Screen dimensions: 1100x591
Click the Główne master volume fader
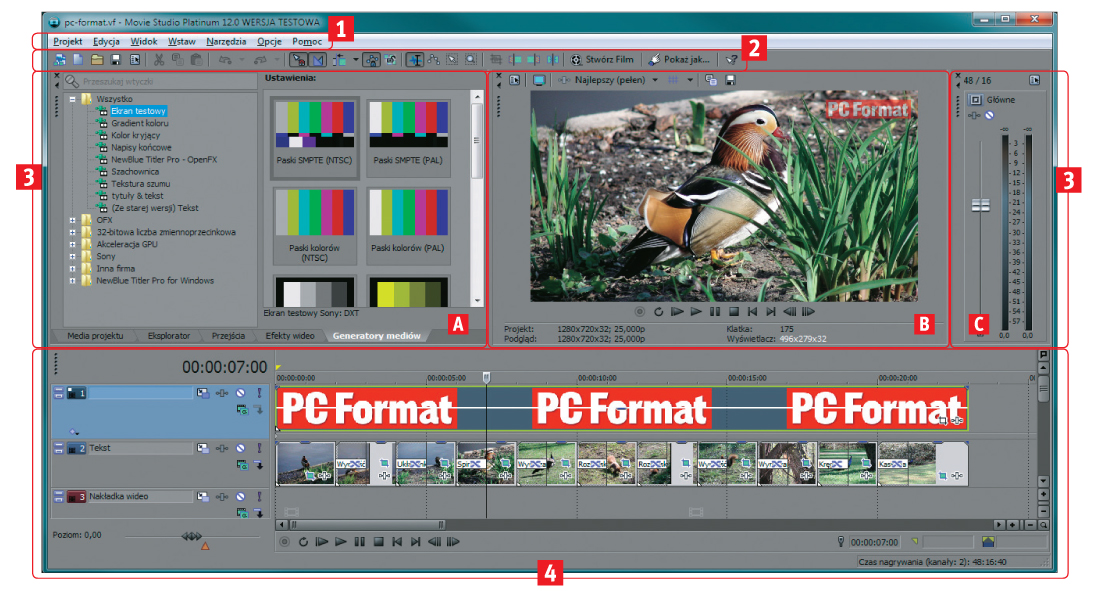pos(980,204)
